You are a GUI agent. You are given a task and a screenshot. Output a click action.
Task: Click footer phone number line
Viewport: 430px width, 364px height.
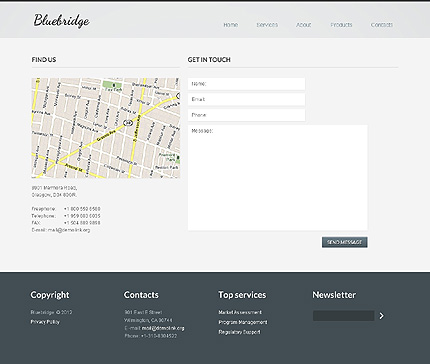[x=151, y=336]
